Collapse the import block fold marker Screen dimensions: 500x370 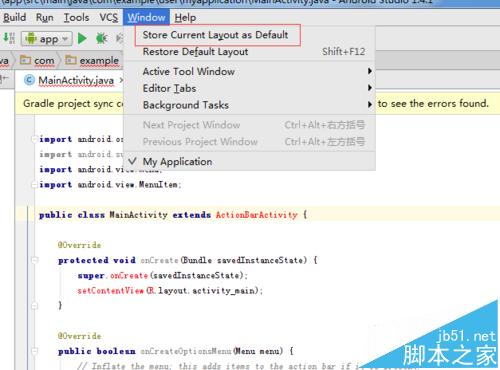34,139
